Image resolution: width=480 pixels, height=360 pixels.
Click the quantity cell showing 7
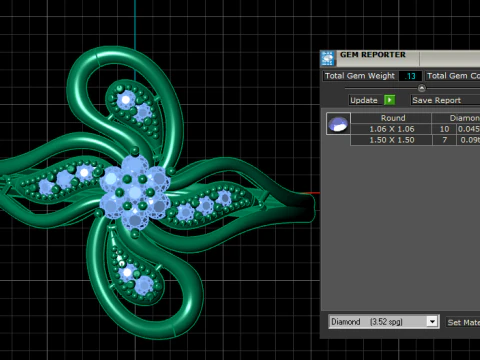[444, 140]
